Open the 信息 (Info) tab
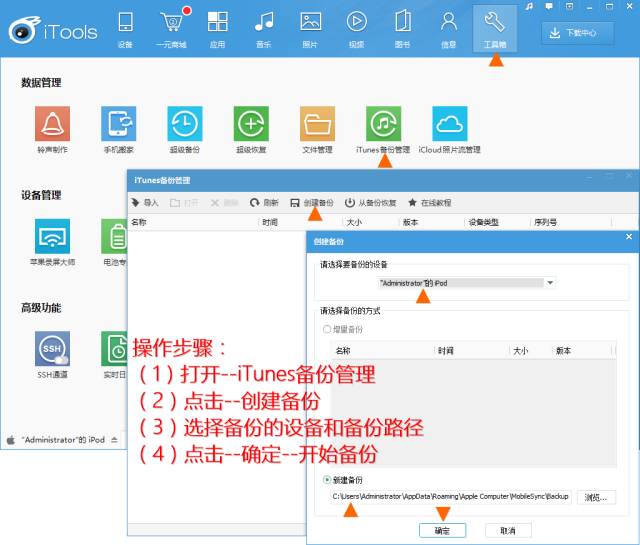The width and height of the screenshot is (640, 545). pyautogui.click(x=449, y=30)
